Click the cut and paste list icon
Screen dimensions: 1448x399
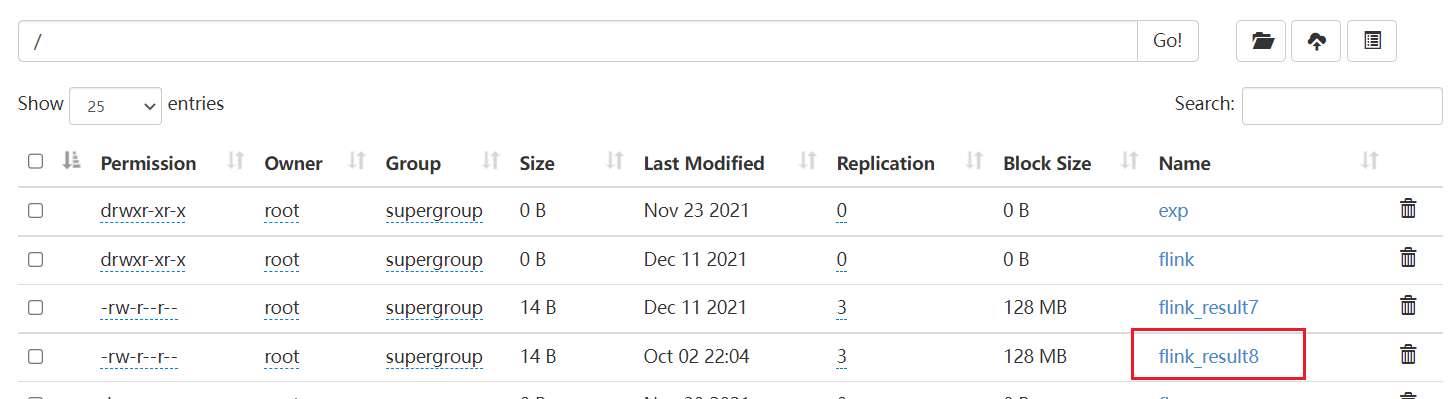[x=1372, y=41]
